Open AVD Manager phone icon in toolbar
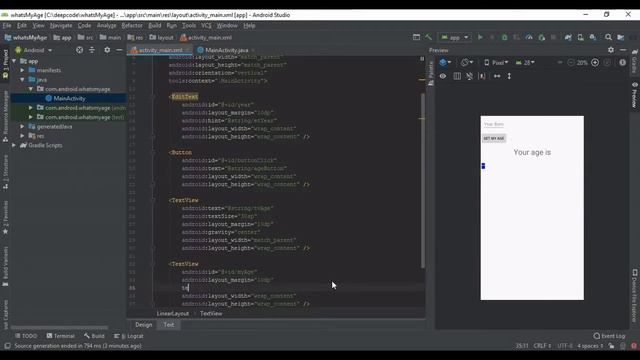Screen dimensions: 640x360 pyautogui.click(x=580, y=37)
